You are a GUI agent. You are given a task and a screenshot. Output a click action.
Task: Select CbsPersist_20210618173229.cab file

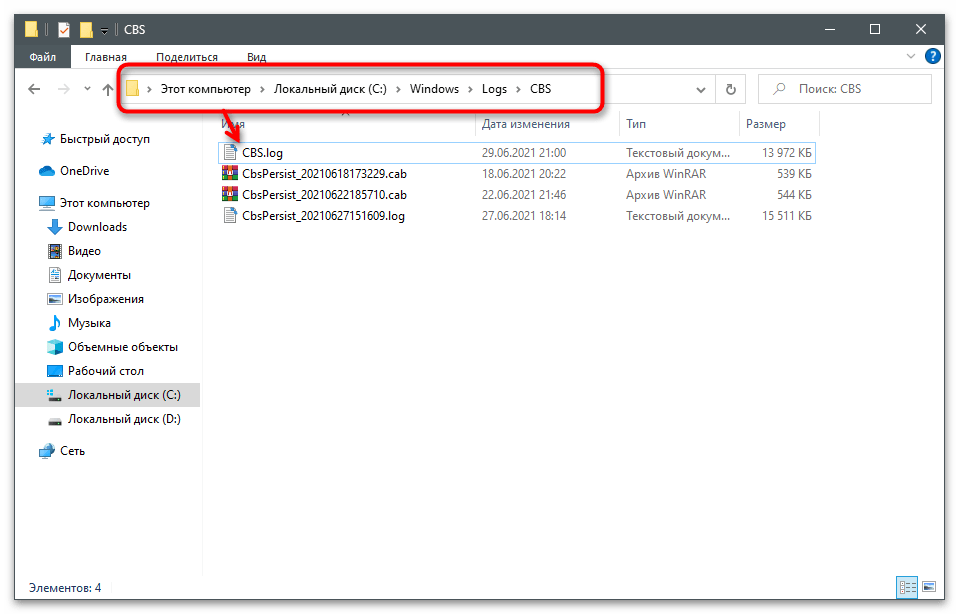517,174
